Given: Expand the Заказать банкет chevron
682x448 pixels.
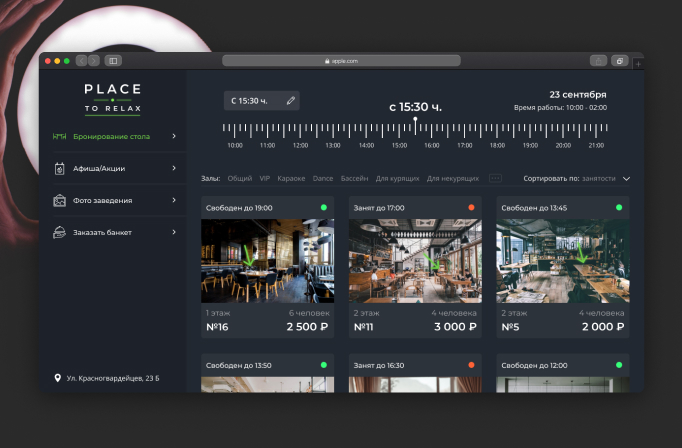Looking at the screenshot, I should (x=174, y=232).
